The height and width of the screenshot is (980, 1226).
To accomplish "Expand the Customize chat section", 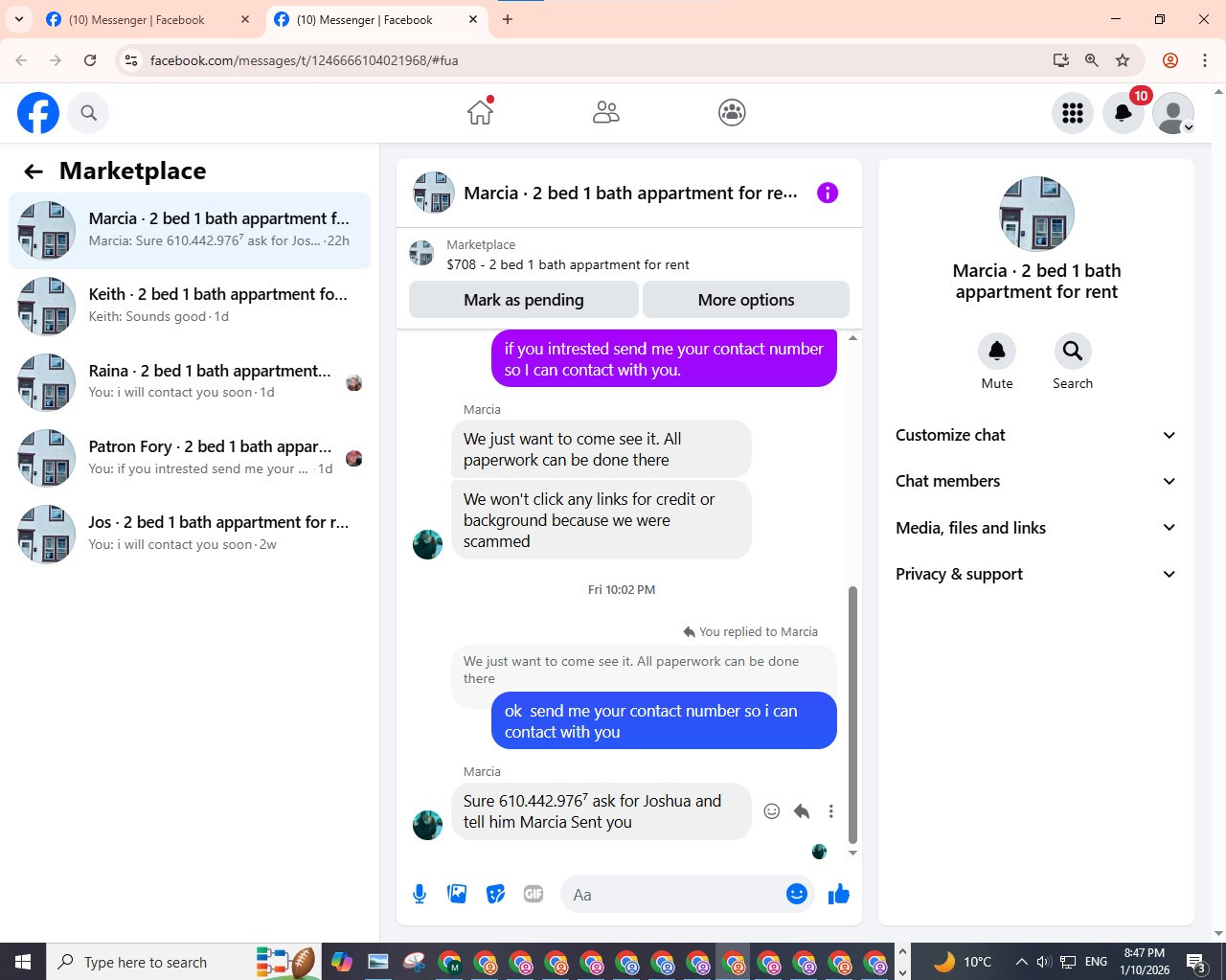I will point(1036,435).
